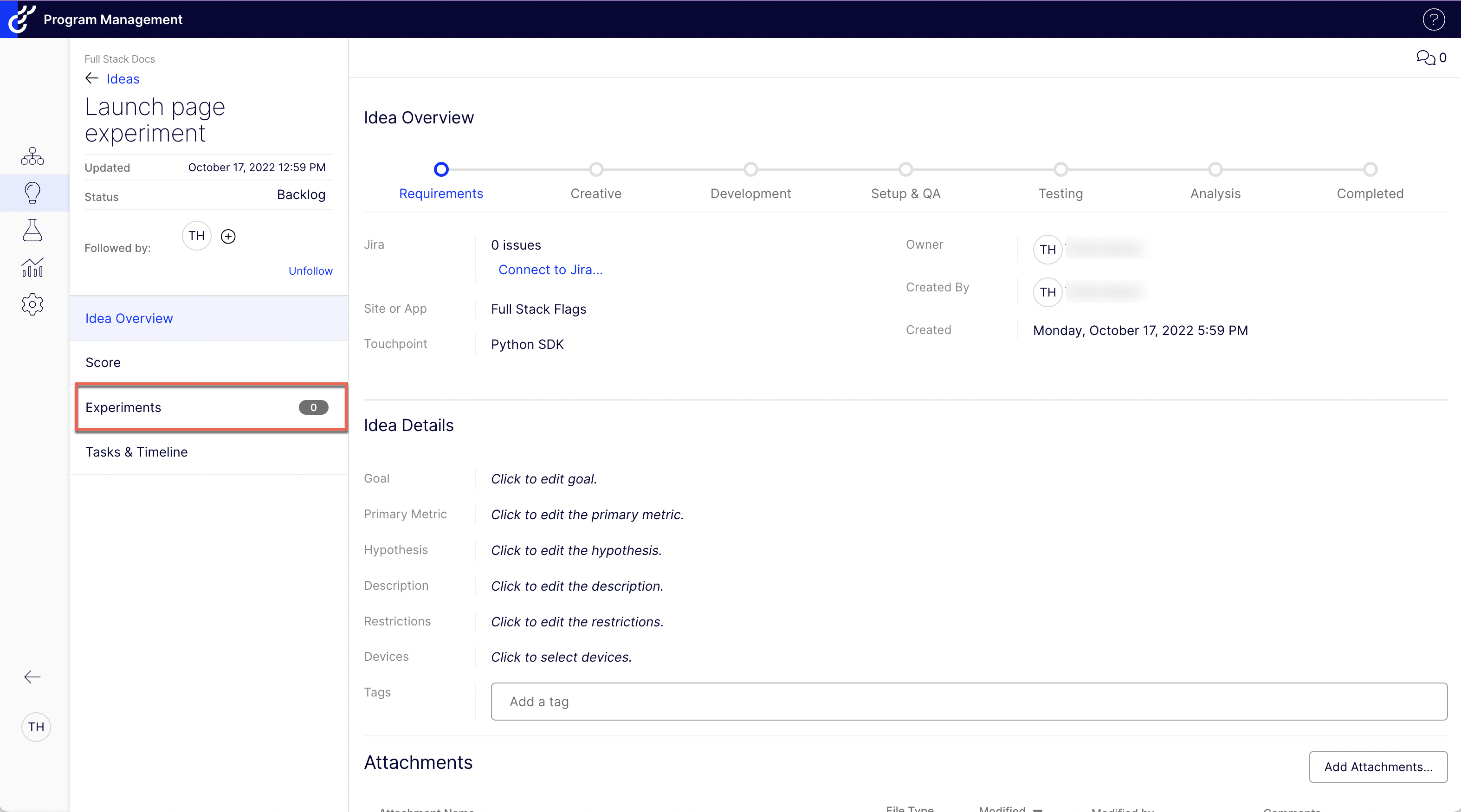The height and width of the screenshot is (812, 1461).
Task: Add a follower with the plus icon
Action: 228,236
